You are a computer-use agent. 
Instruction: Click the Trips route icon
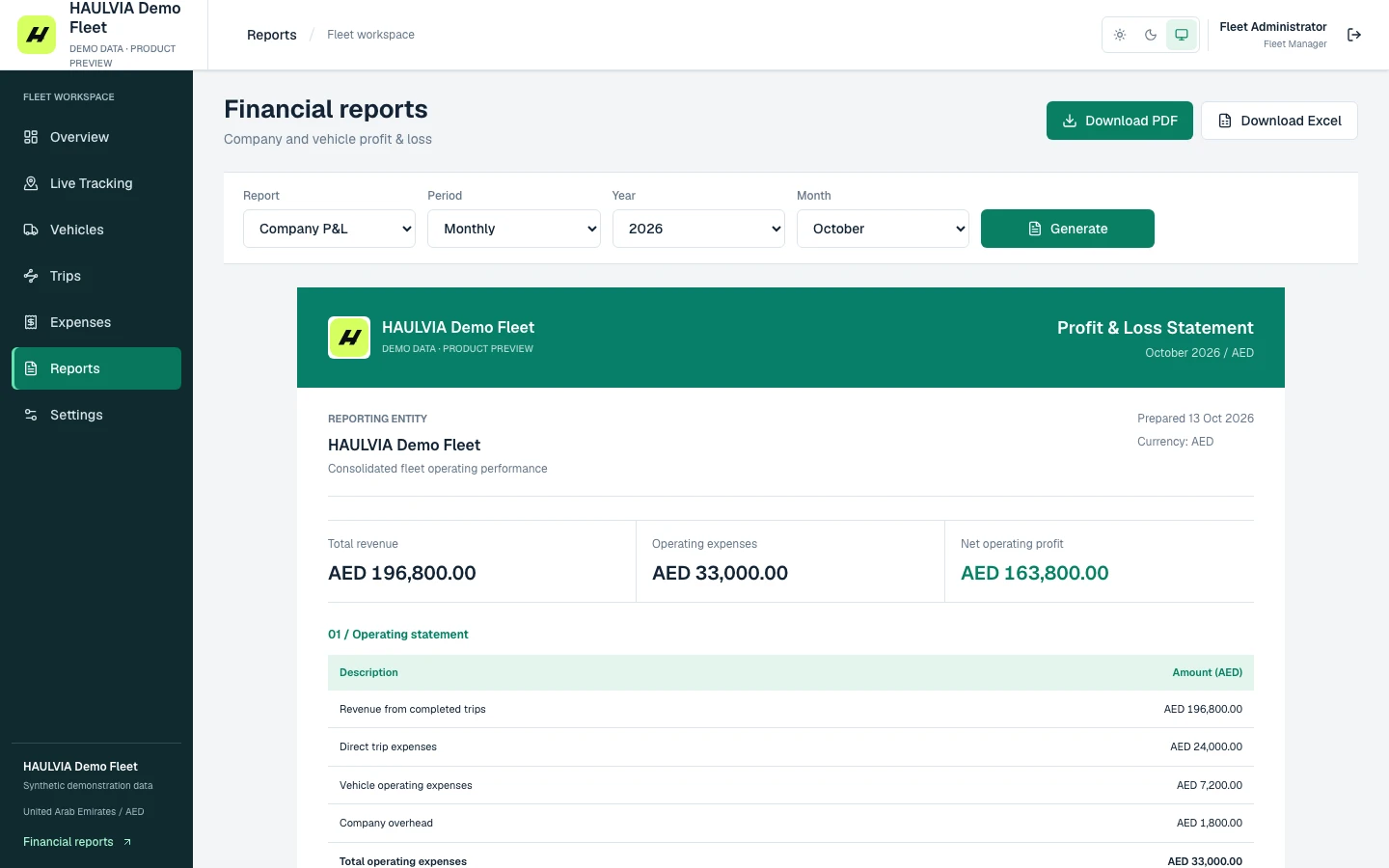click(31, 276)
